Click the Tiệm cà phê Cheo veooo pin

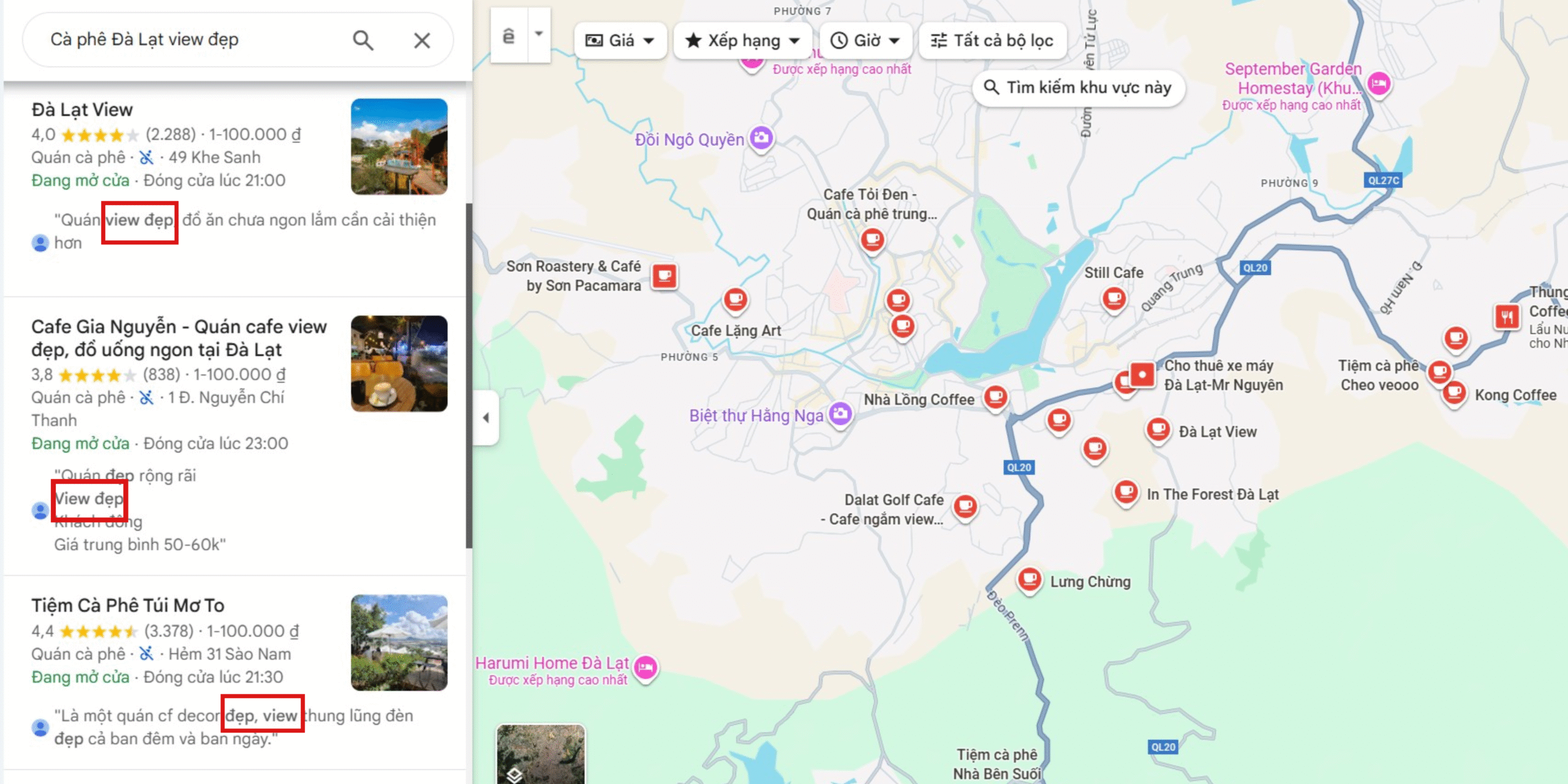(1439, 372)
